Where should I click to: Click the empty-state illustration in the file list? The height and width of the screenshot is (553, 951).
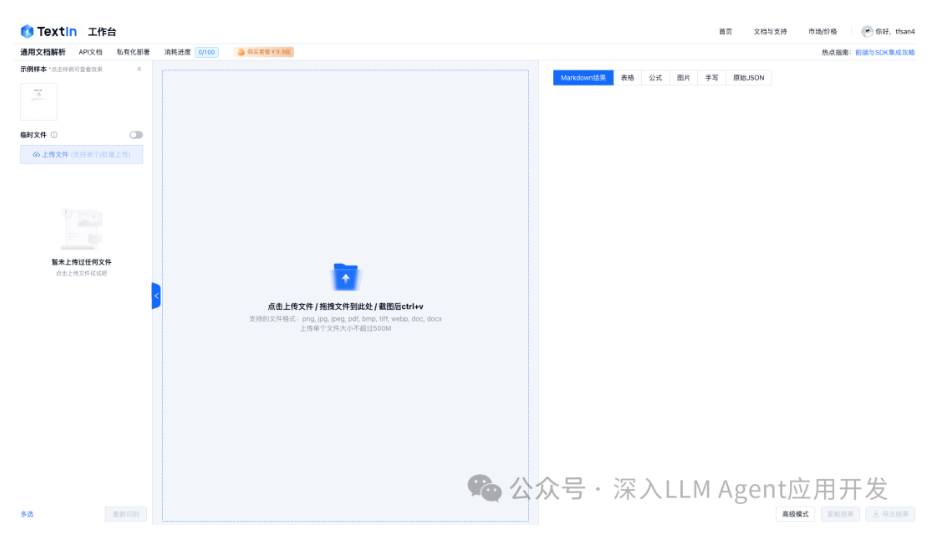click(x=81, y=230)
